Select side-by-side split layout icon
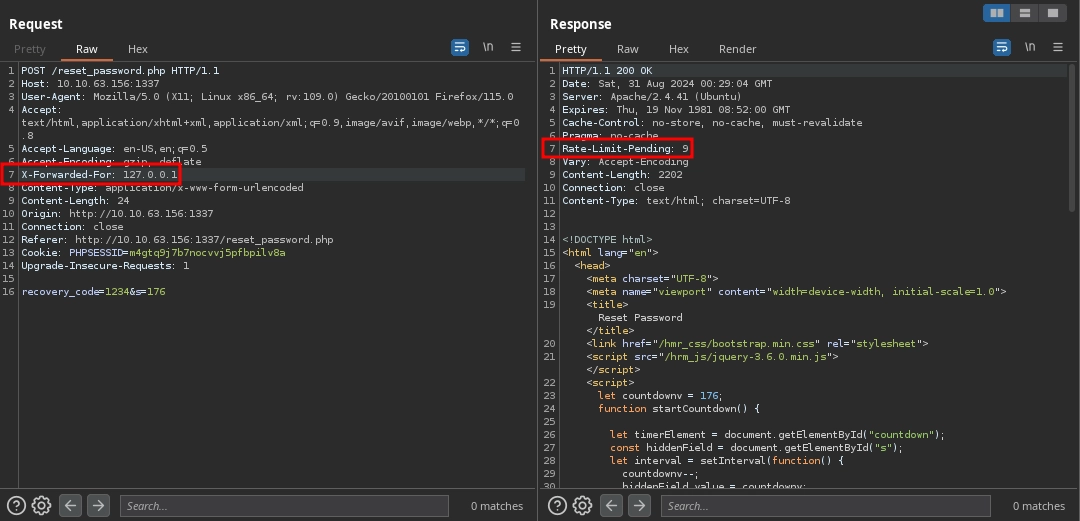Viewport: 1080px width, 521px height. click(x=996, y=13)
